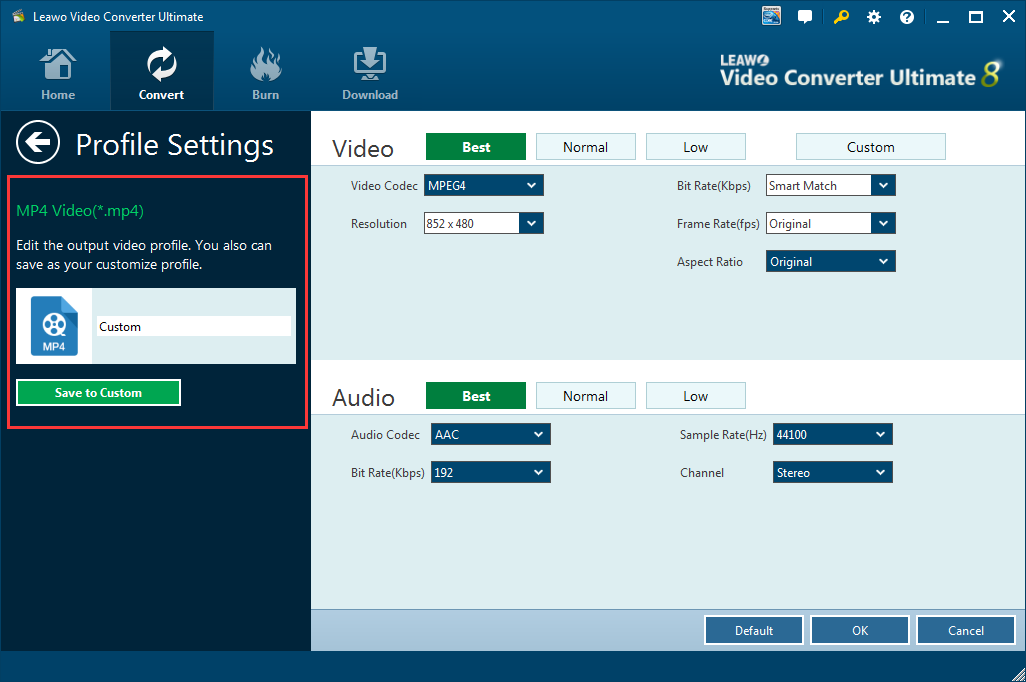The image size is (1026, 682).
Task: Click the MP4 Video(*.mp4) heading text
Action: point(80,211)
